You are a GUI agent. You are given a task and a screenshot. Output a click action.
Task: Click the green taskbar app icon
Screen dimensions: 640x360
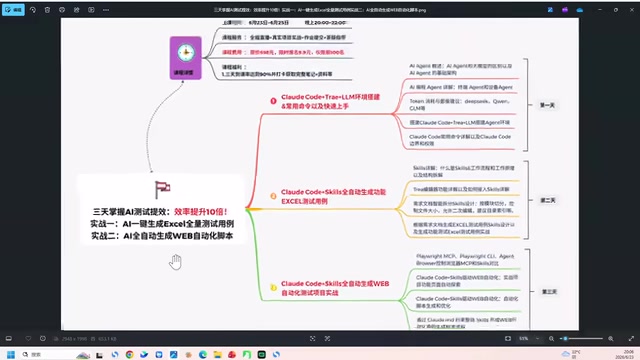[x=247, y=354]
